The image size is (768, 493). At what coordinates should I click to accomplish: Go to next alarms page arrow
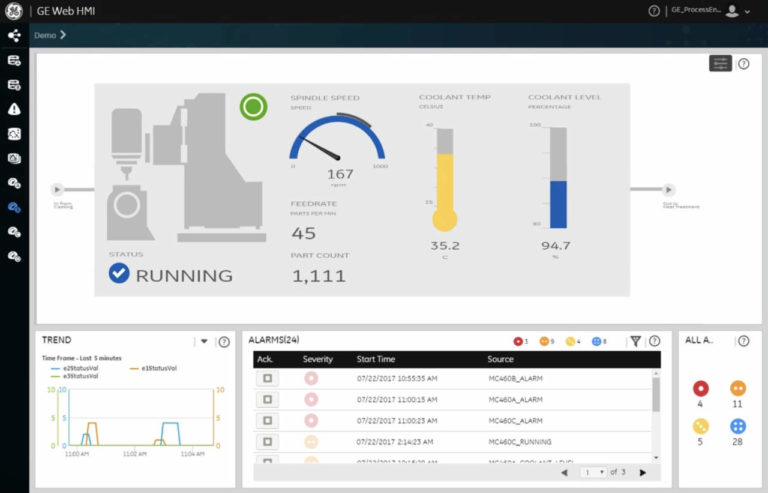pyautogui.click(x=642, y=472)
